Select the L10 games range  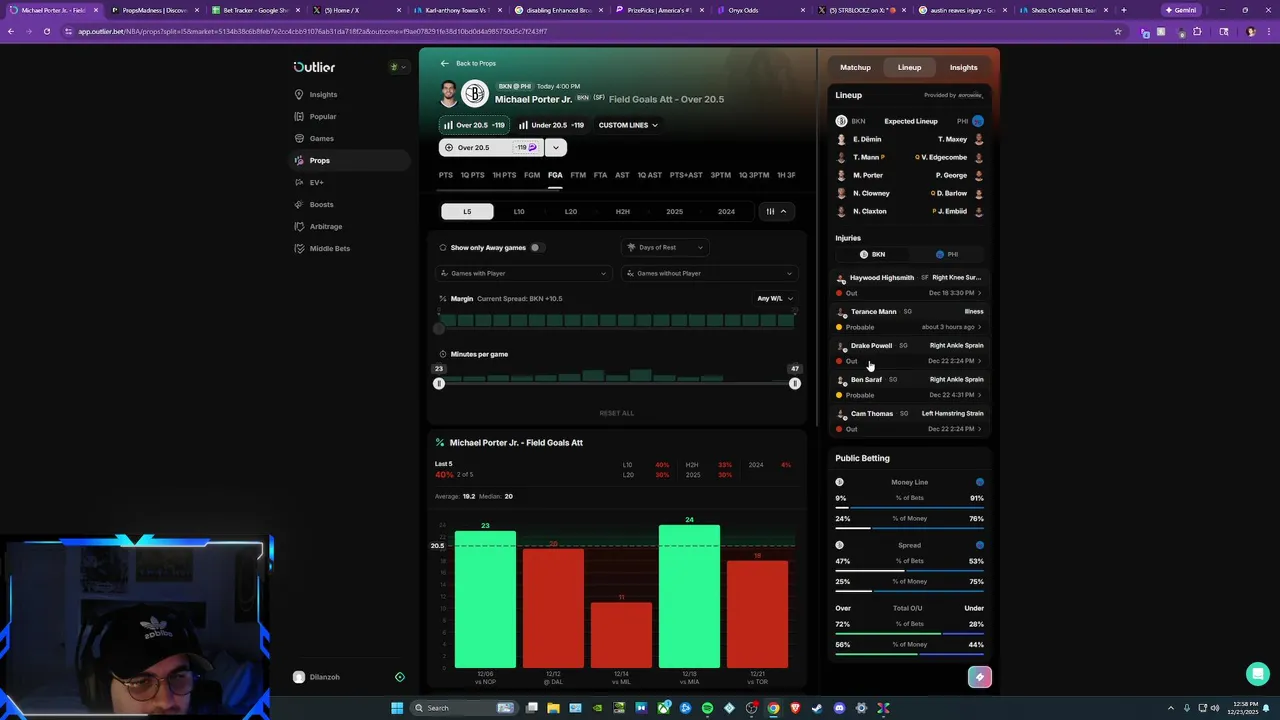(519, 211)
